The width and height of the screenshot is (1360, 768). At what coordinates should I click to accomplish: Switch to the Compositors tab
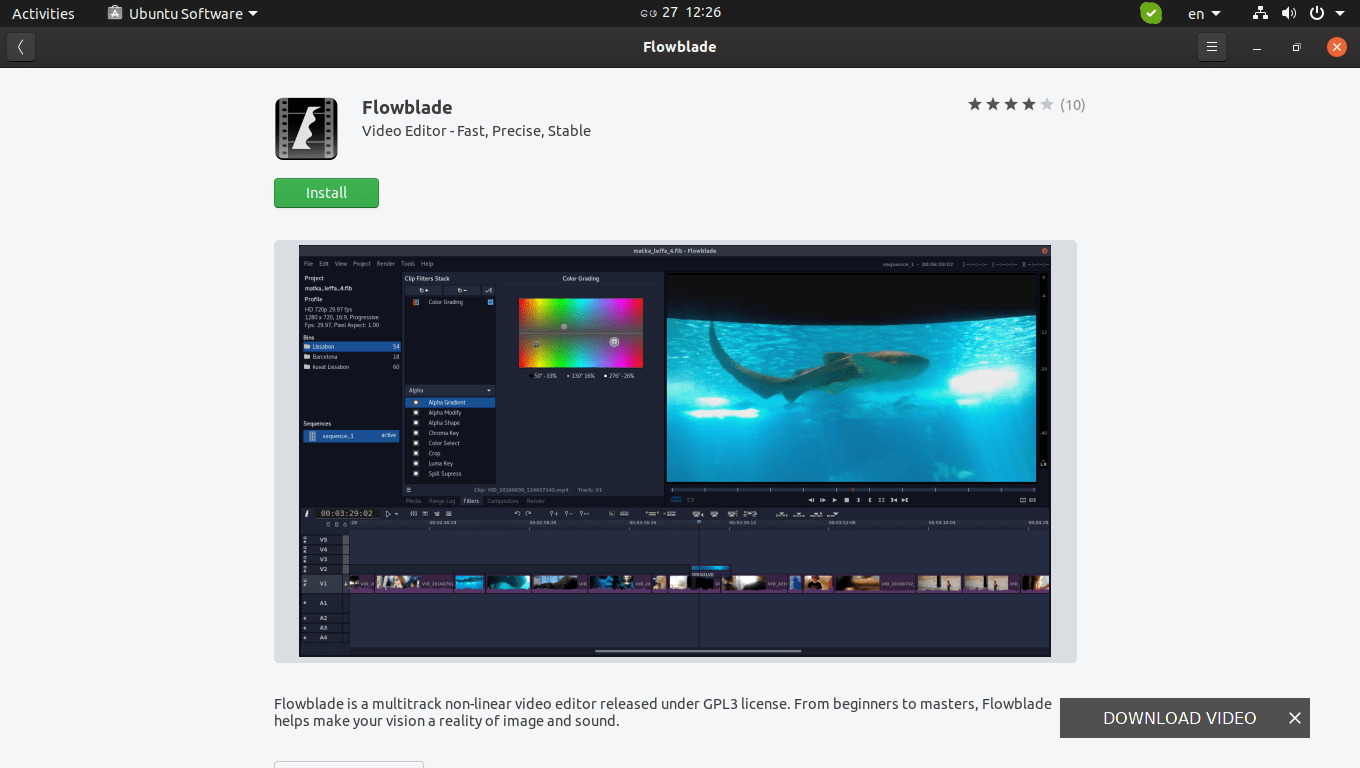click(x=502, y=500)
